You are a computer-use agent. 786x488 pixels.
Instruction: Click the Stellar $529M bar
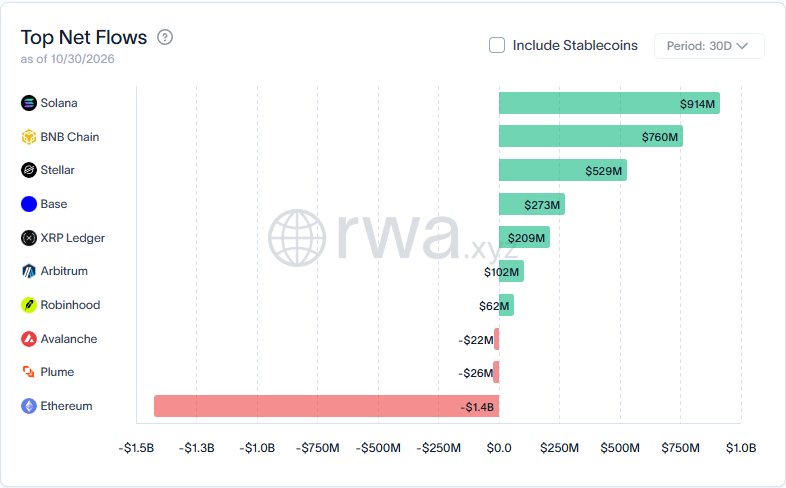(x=562, y=170)
